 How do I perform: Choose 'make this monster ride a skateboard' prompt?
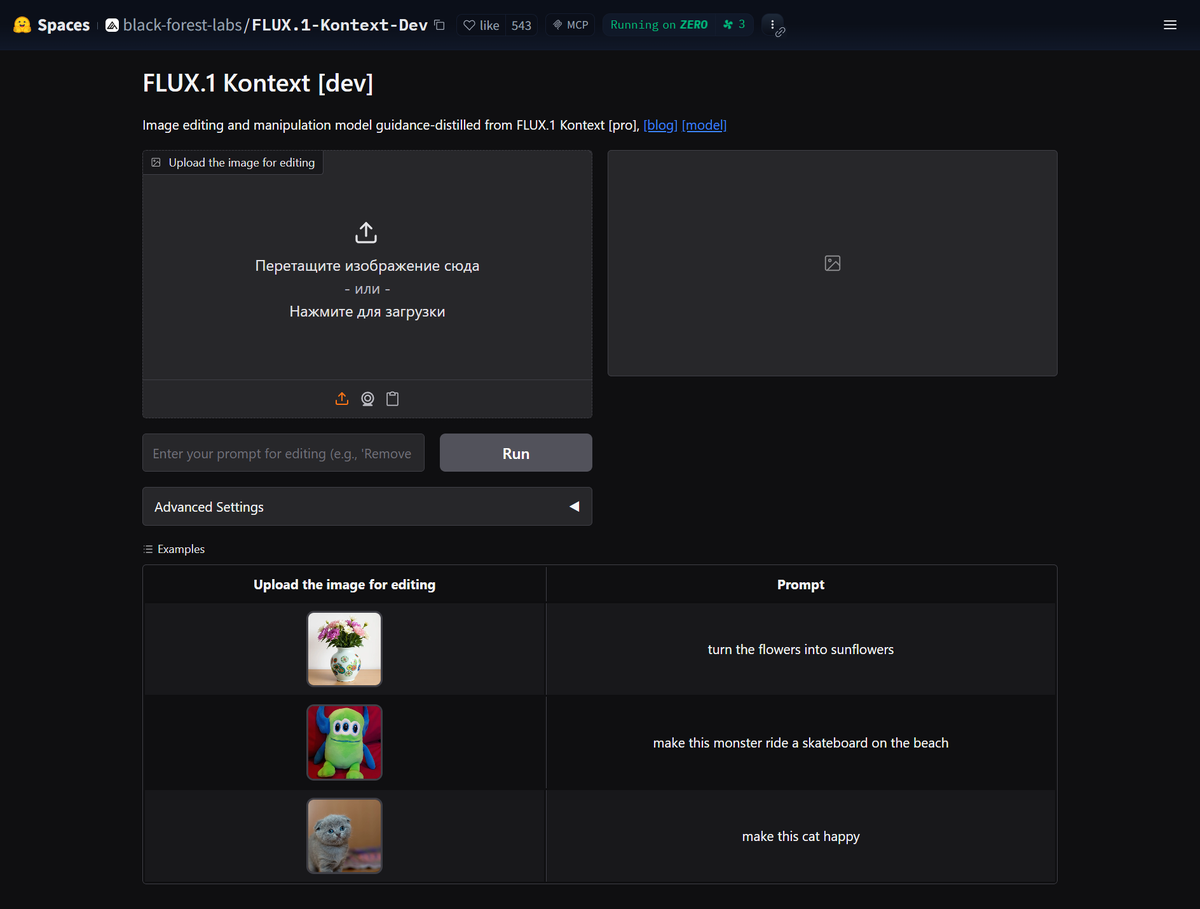click(x=801, y=743)
